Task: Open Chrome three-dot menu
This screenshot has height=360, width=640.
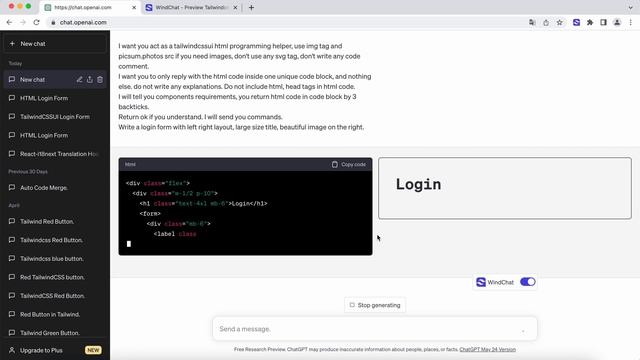Action: [x=631, y=22]
